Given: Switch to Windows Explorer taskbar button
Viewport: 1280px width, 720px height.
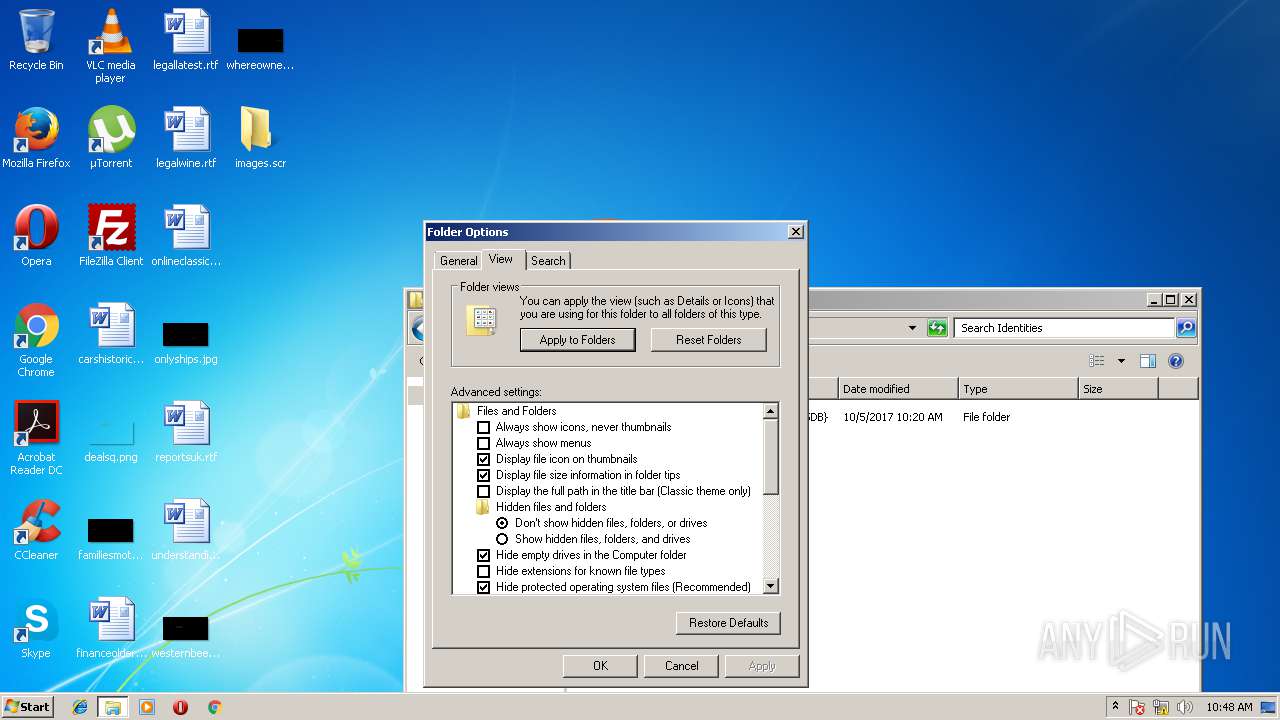Looking at the screenshot, I should [x=113, y=707].
